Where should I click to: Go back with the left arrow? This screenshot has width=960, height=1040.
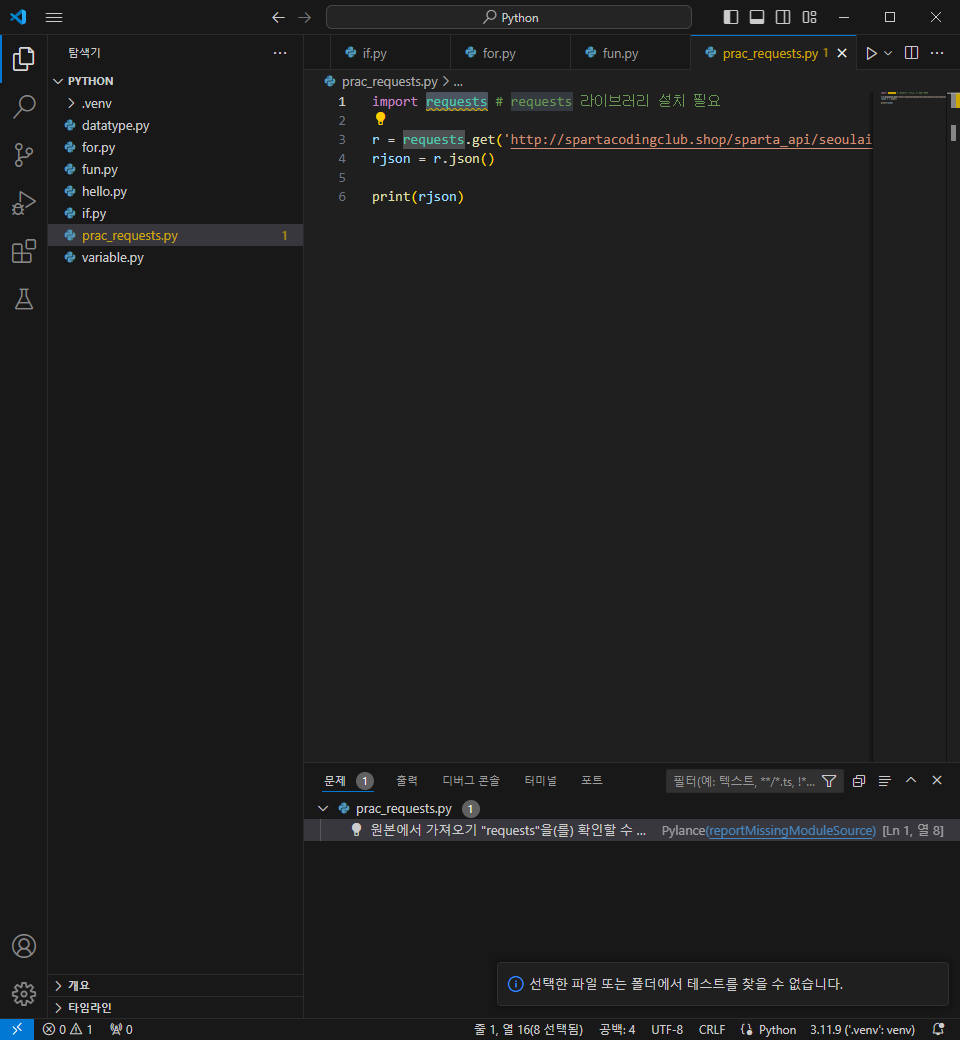pyautogui.click(x=279, y=18)
